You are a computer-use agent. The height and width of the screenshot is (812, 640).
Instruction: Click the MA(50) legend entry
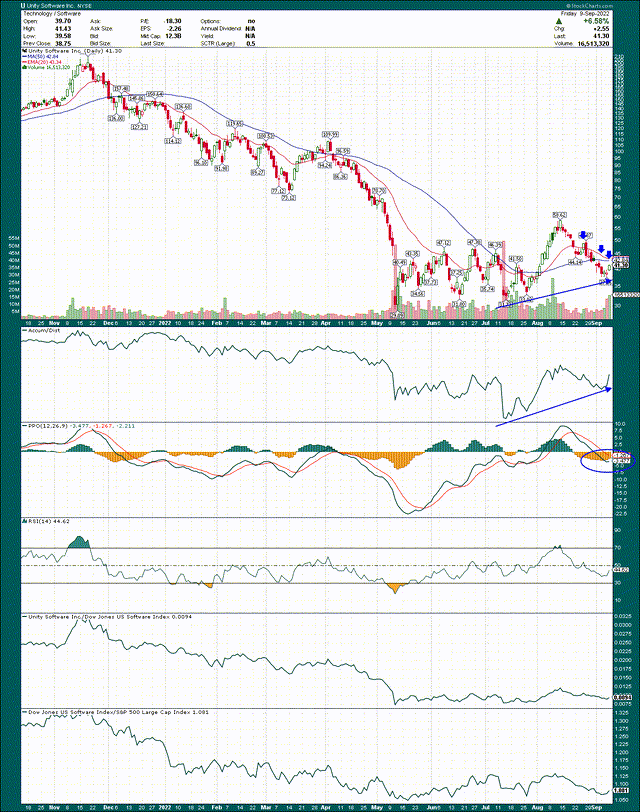pyautogui.click(x=40, y=57)
